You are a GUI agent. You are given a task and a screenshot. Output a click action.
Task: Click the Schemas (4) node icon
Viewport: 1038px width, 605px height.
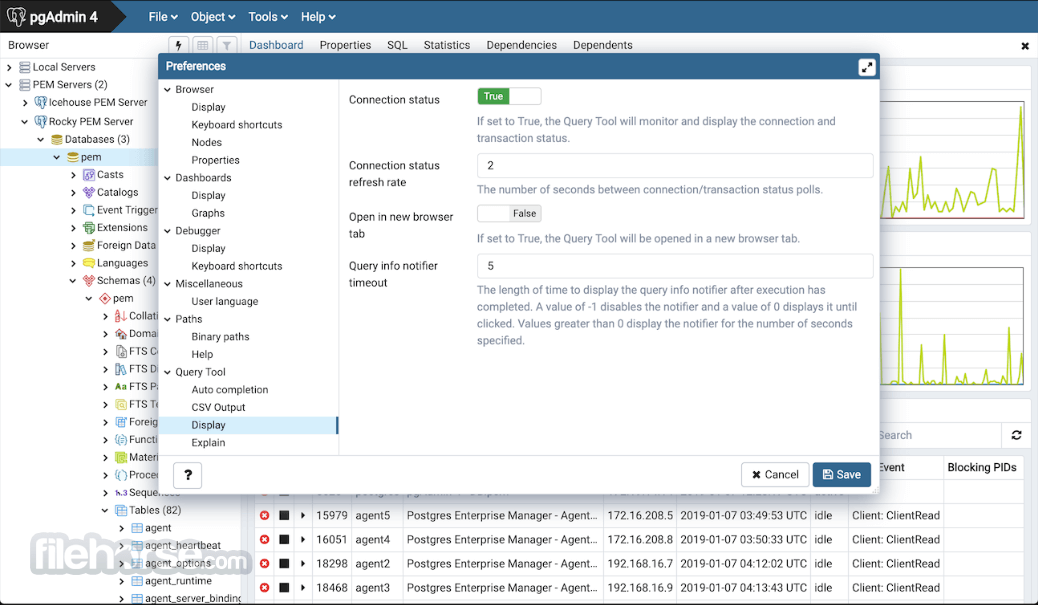click(x=89, y=281)
